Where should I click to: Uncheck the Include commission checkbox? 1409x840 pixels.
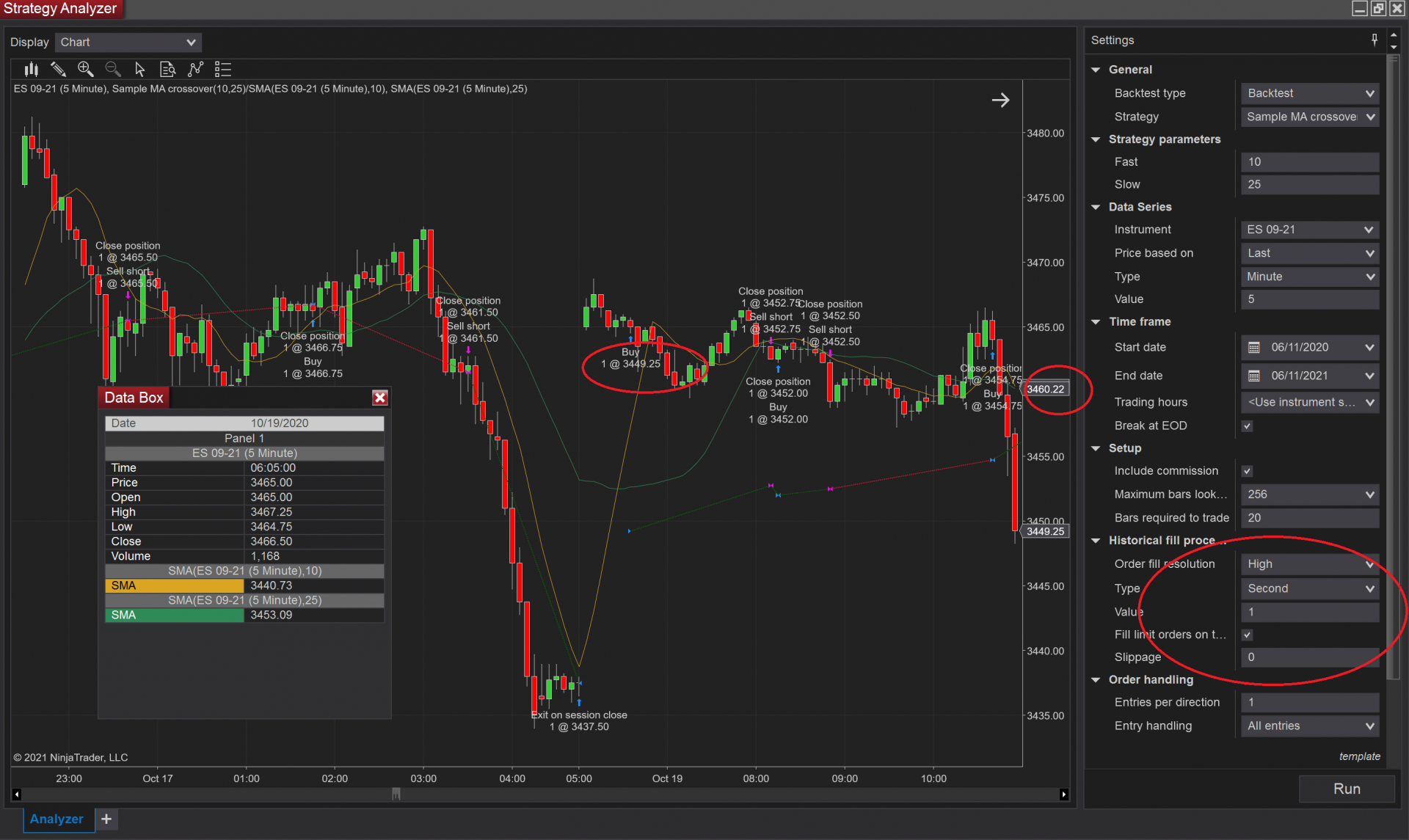pyautogui.click(x=1247, y=472)
